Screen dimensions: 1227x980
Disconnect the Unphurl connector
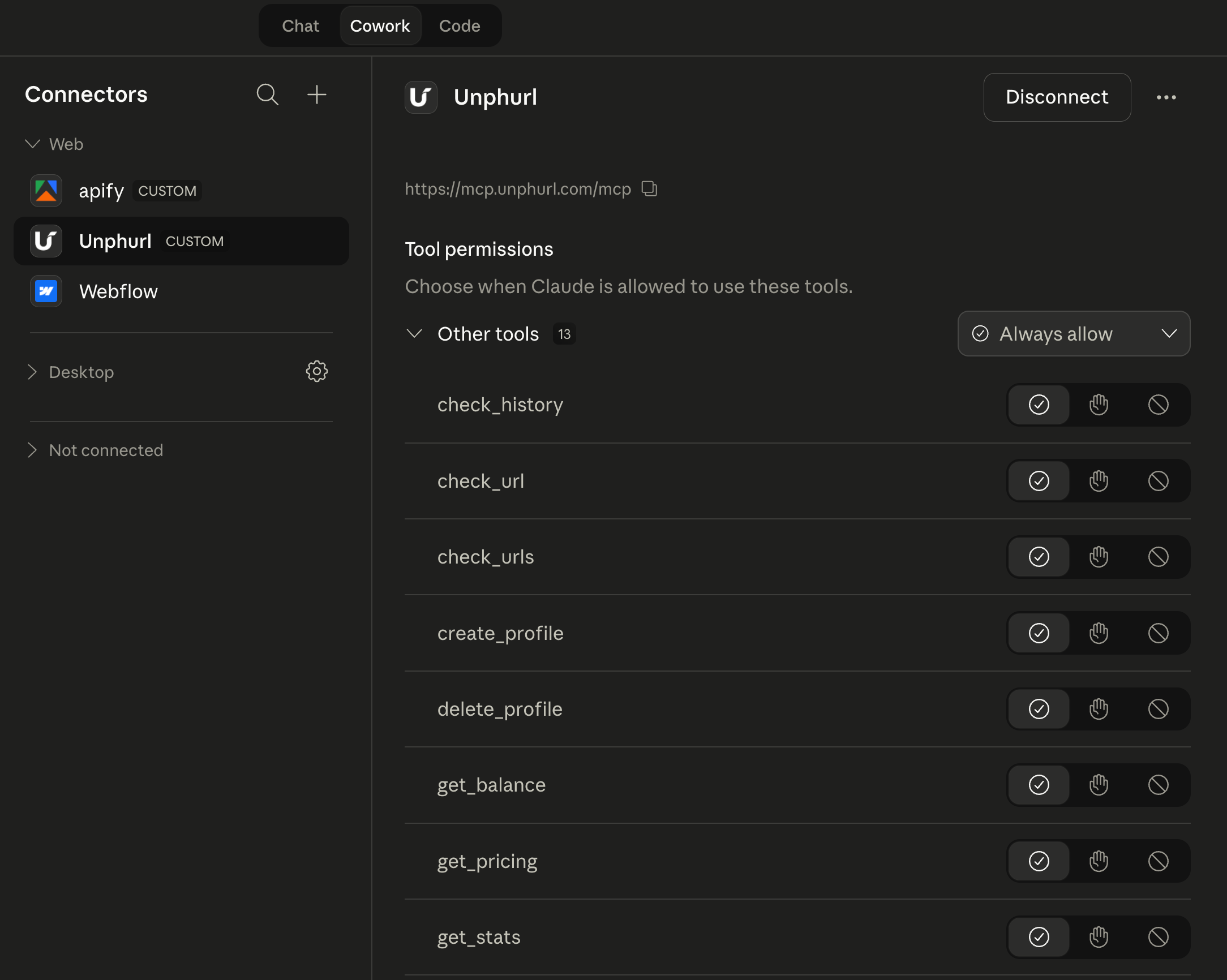[x=1057, y=97]
